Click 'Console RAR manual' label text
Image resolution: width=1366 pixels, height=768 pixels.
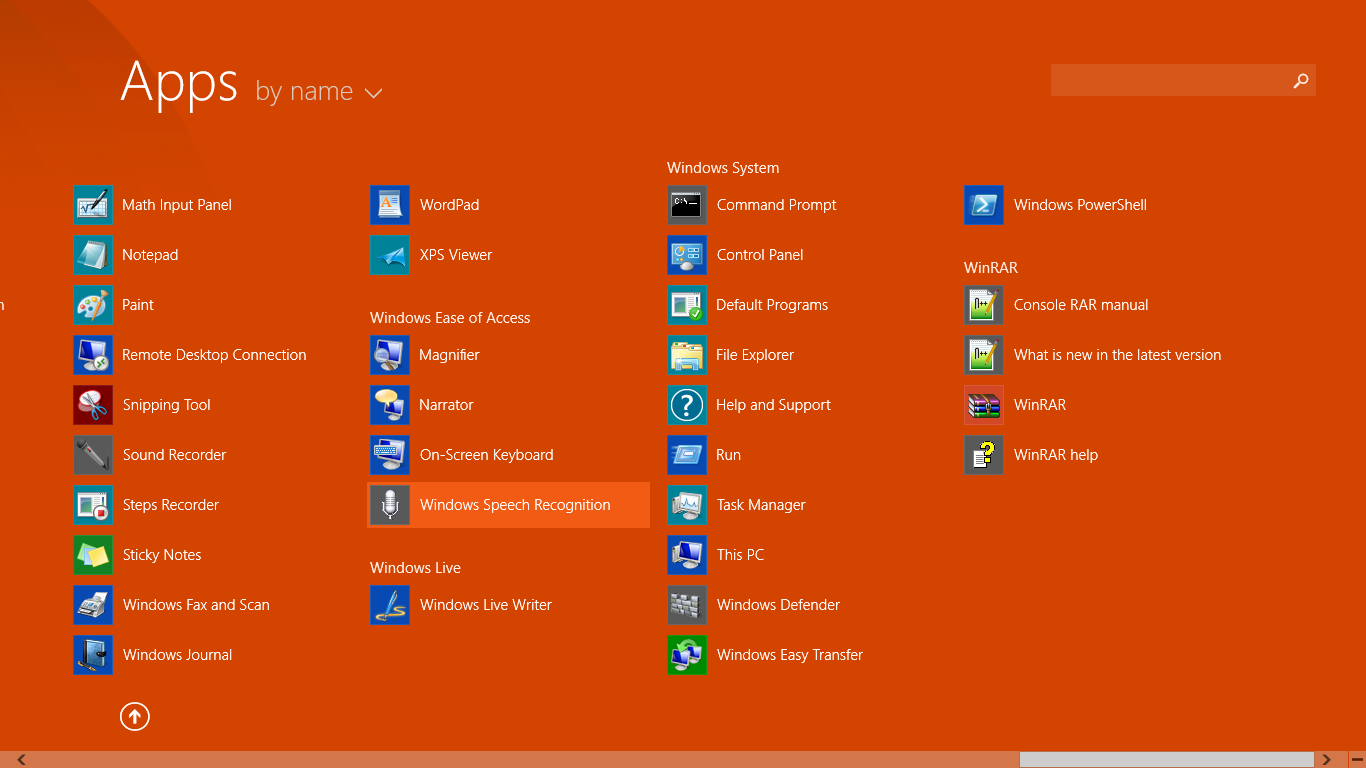coord(1081,305)
